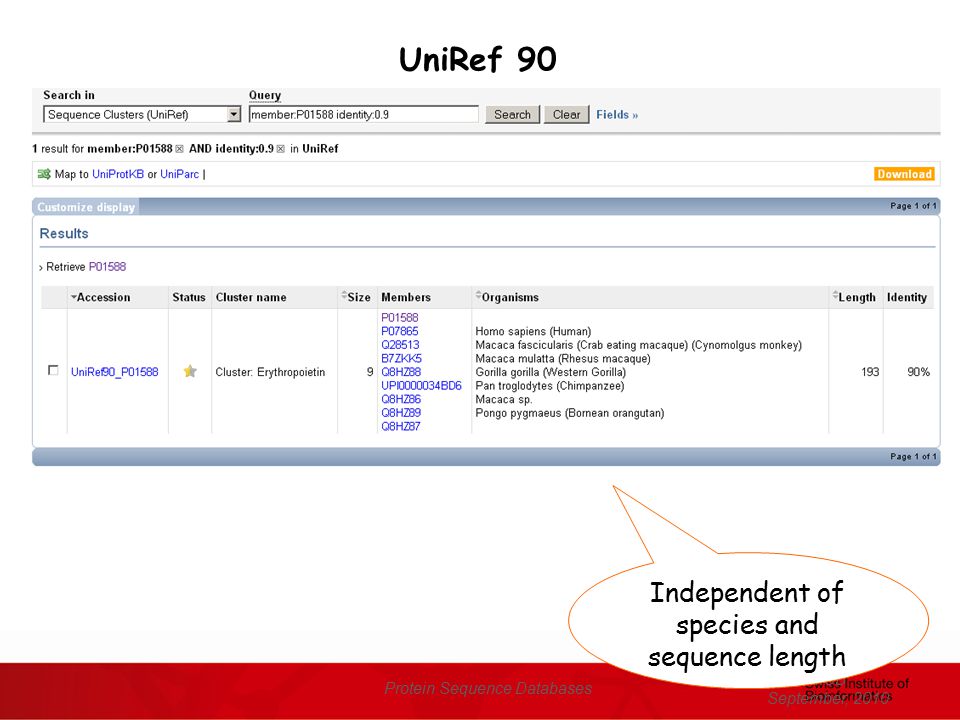Viewport: 960px width, 720px height.
Task: Open member Q8HZ89
Action: pos(401,413)
